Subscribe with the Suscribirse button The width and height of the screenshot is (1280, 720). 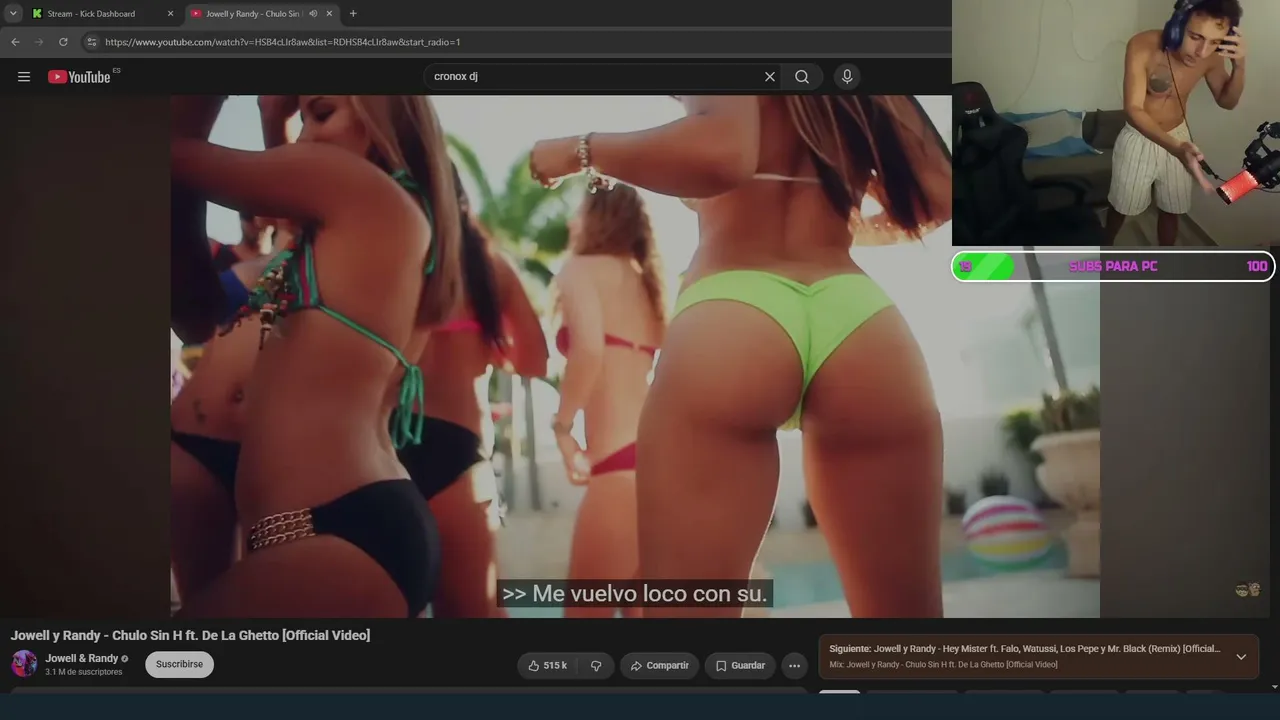click(x=179, y=664)
